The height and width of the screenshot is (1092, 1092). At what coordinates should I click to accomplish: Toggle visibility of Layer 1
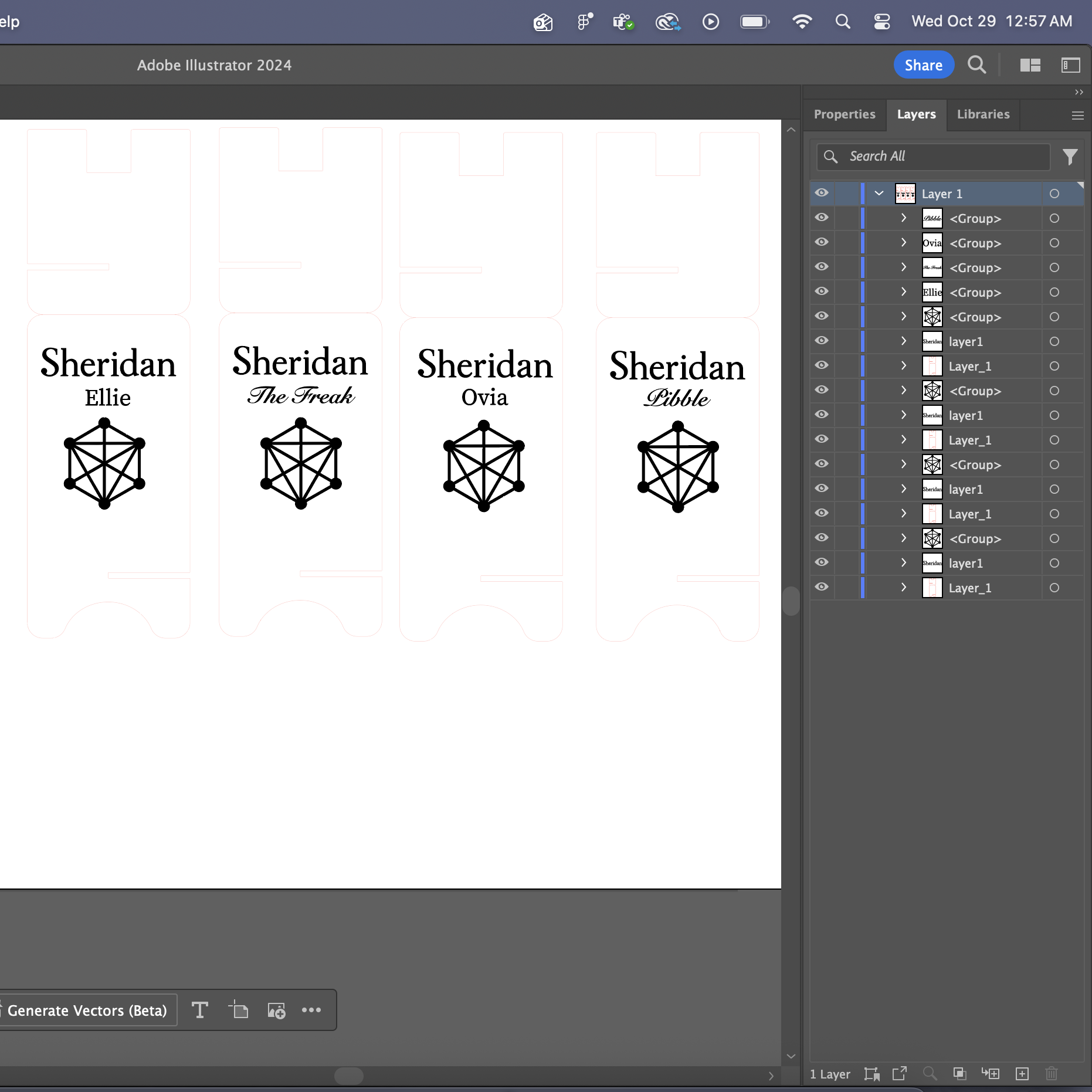pyautogui.click(x=822, y=193)
